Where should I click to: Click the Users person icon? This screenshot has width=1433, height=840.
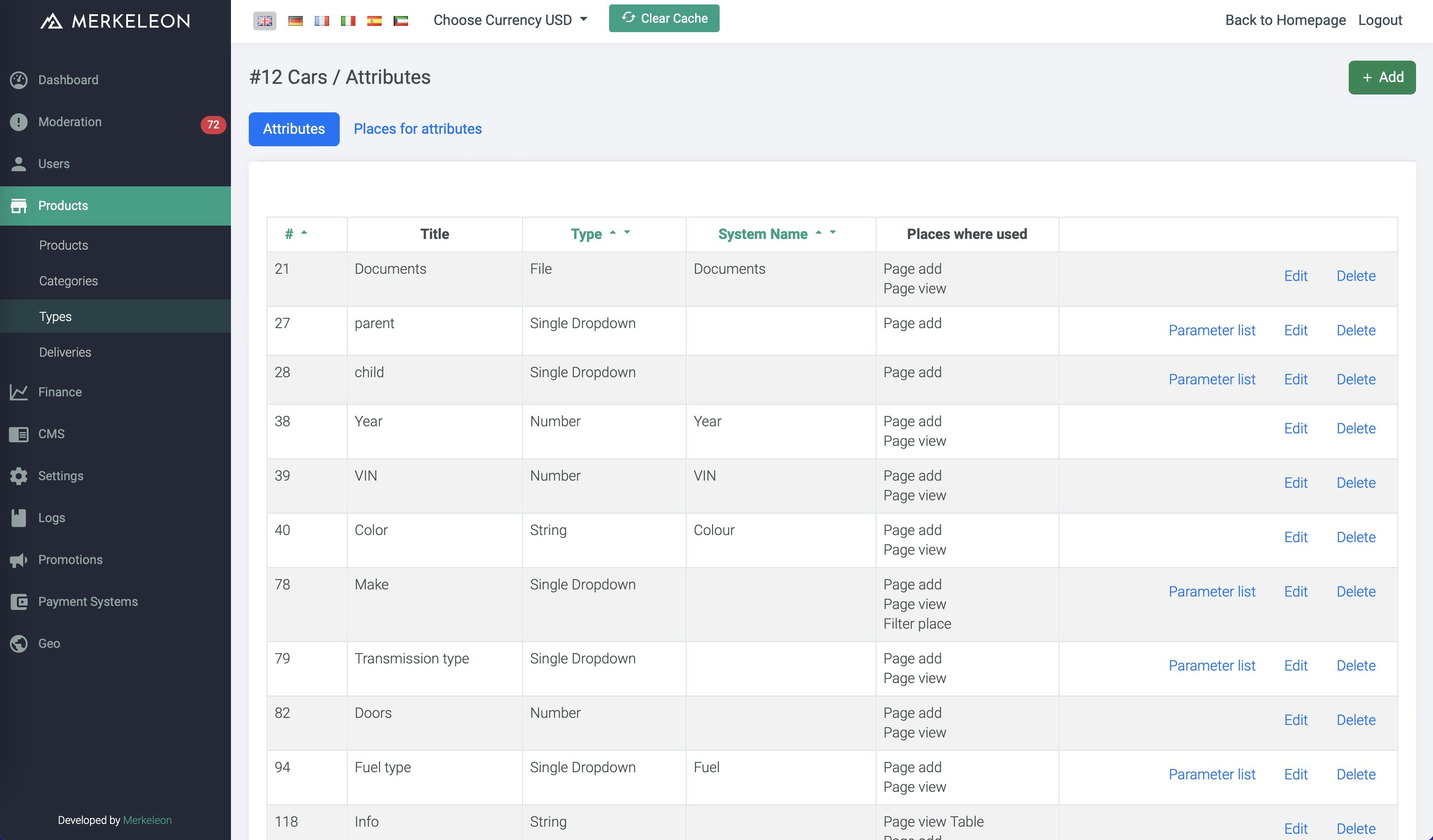click(19, 164)
